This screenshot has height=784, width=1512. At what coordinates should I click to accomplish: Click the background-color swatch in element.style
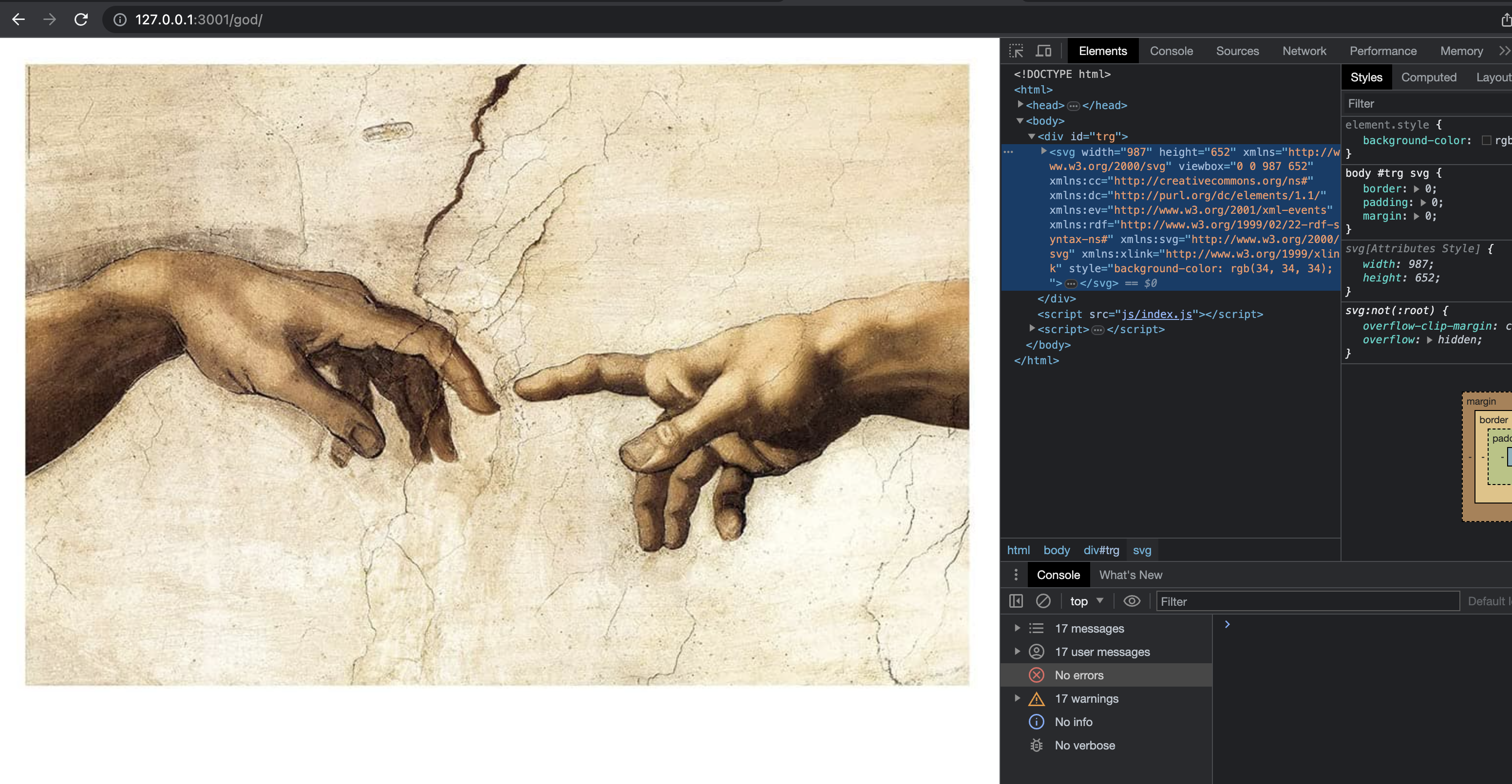pyautogui.click(x=1486, y=140)
